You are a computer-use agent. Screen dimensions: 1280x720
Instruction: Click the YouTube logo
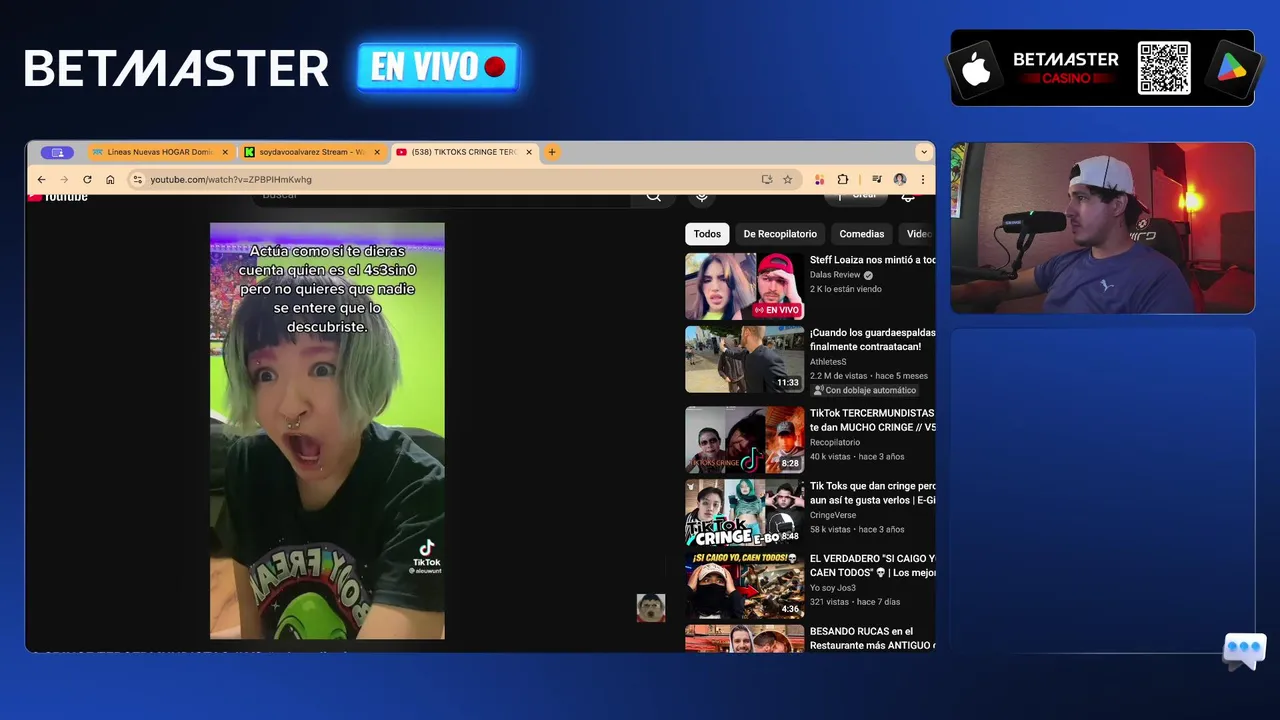tap(58, 197)
